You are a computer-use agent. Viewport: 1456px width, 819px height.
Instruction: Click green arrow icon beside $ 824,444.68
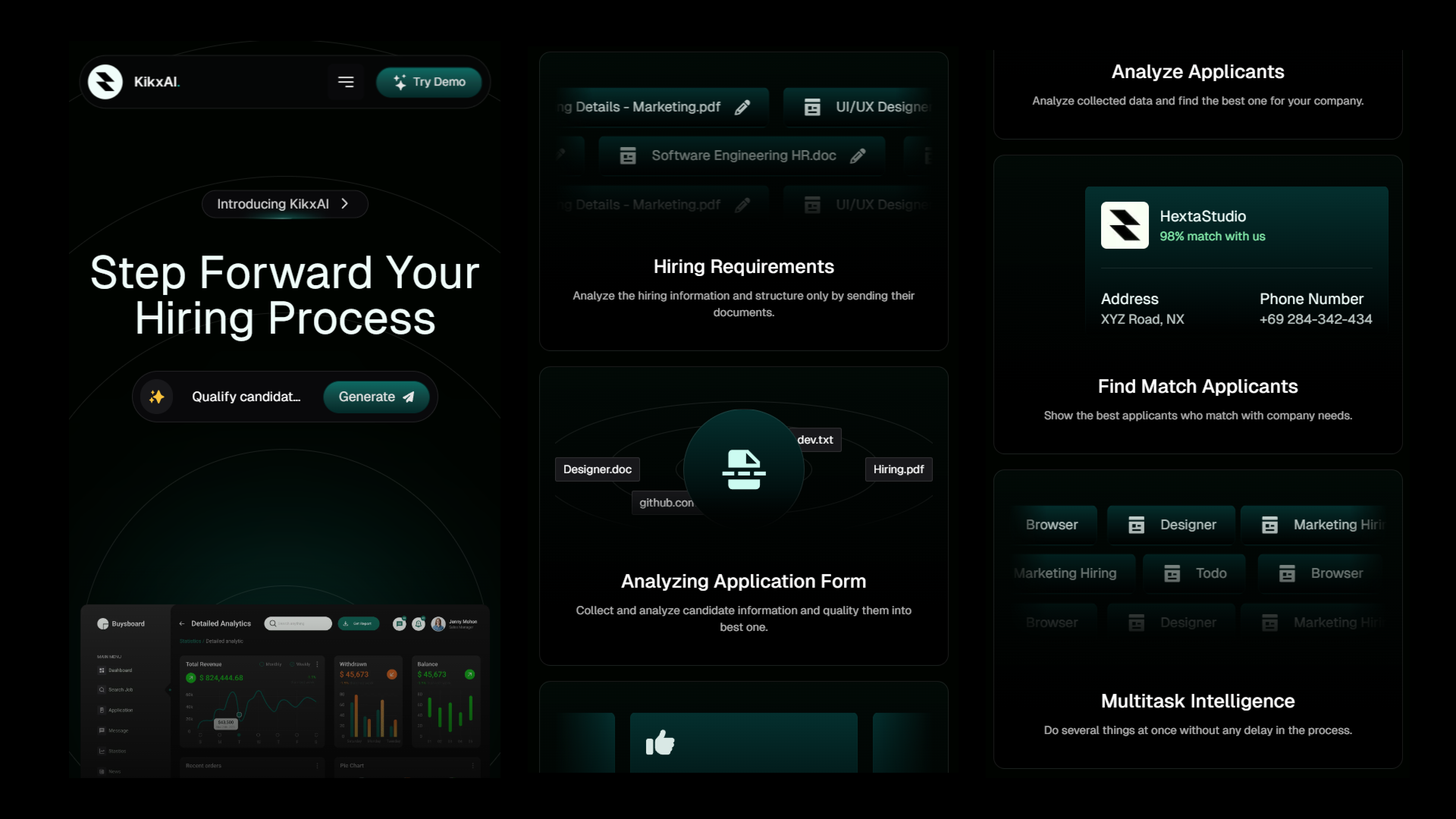191,678
